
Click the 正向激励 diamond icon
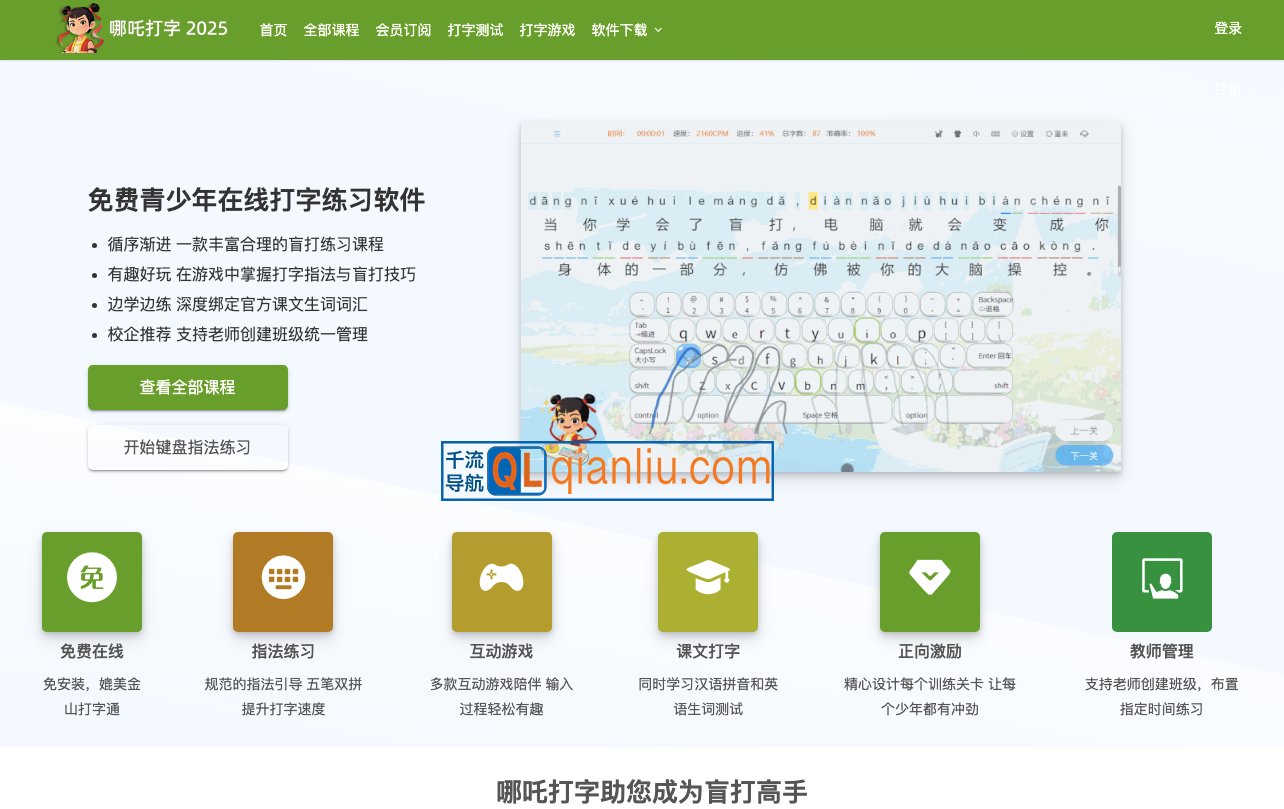pyautogui.click(x=930, y=582)
